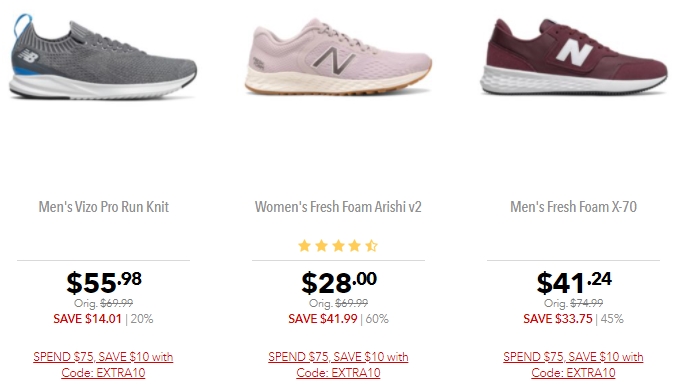This screenshot has width=674, height=386.
Task: Click the third gold star in the rating
Action: tap(338, 246)
